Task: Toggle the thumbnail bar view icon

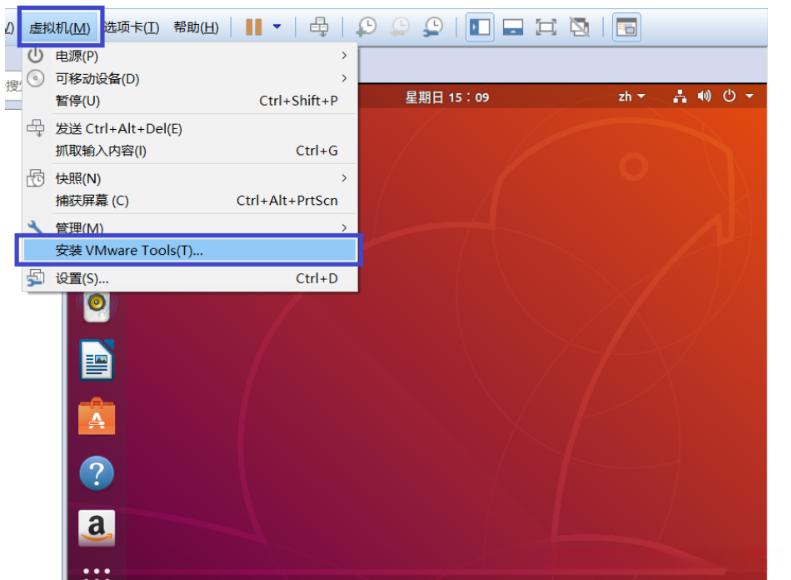Action: tap(513, 27)
